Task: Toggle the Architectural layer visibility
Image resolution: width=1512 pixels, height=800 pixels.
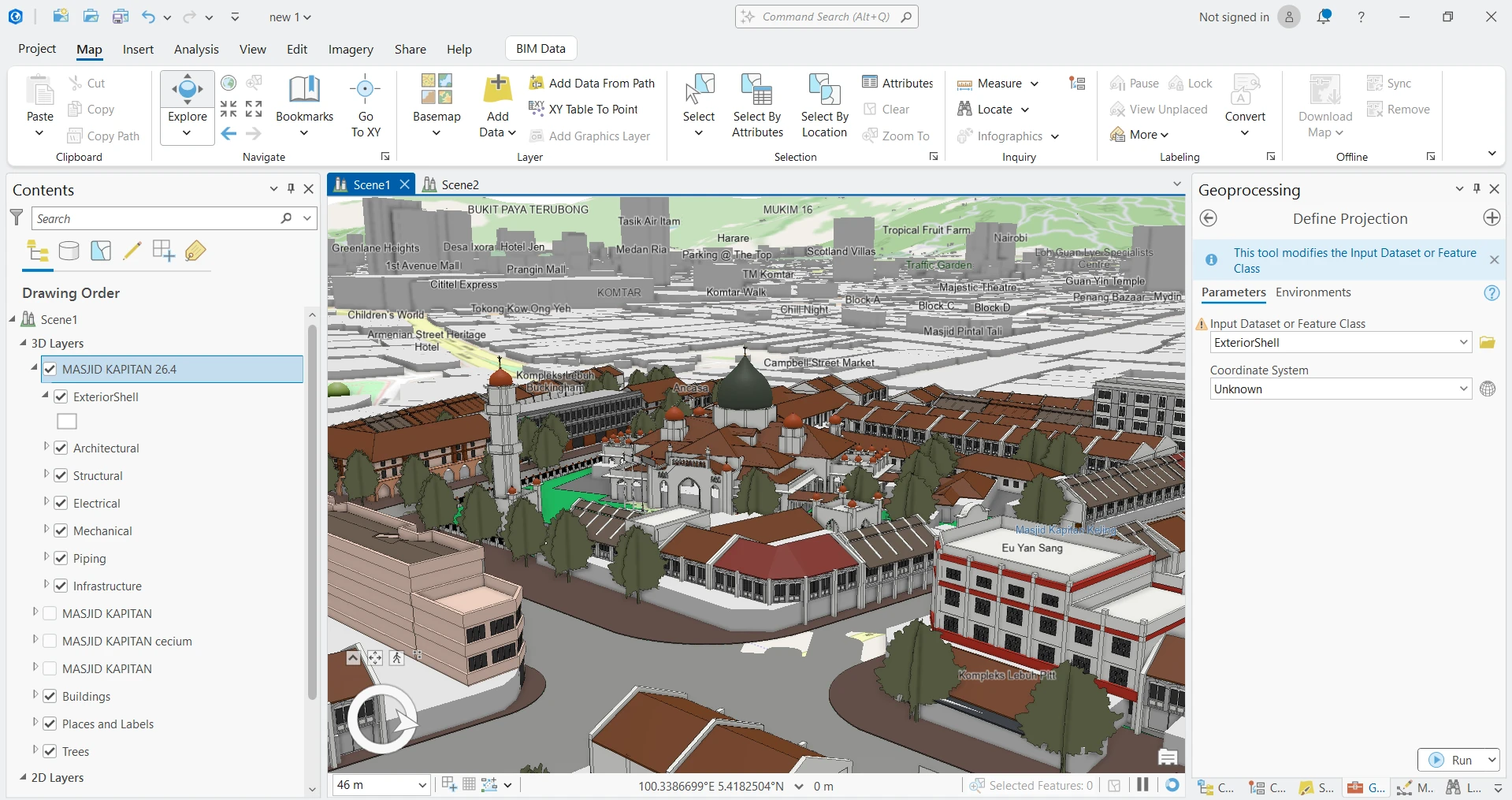Action: [61, 448]
